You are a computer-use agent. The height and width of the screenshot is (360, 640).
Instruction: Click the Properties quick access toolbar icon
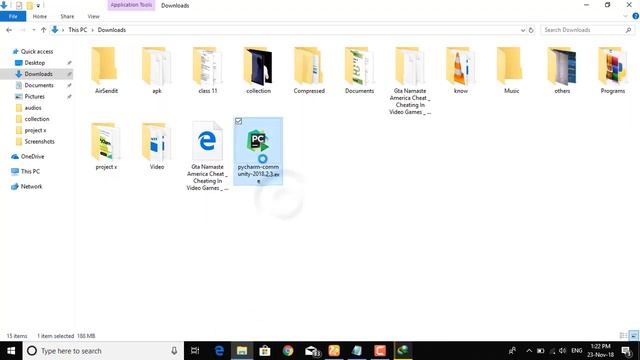click(x=19, y=5)
